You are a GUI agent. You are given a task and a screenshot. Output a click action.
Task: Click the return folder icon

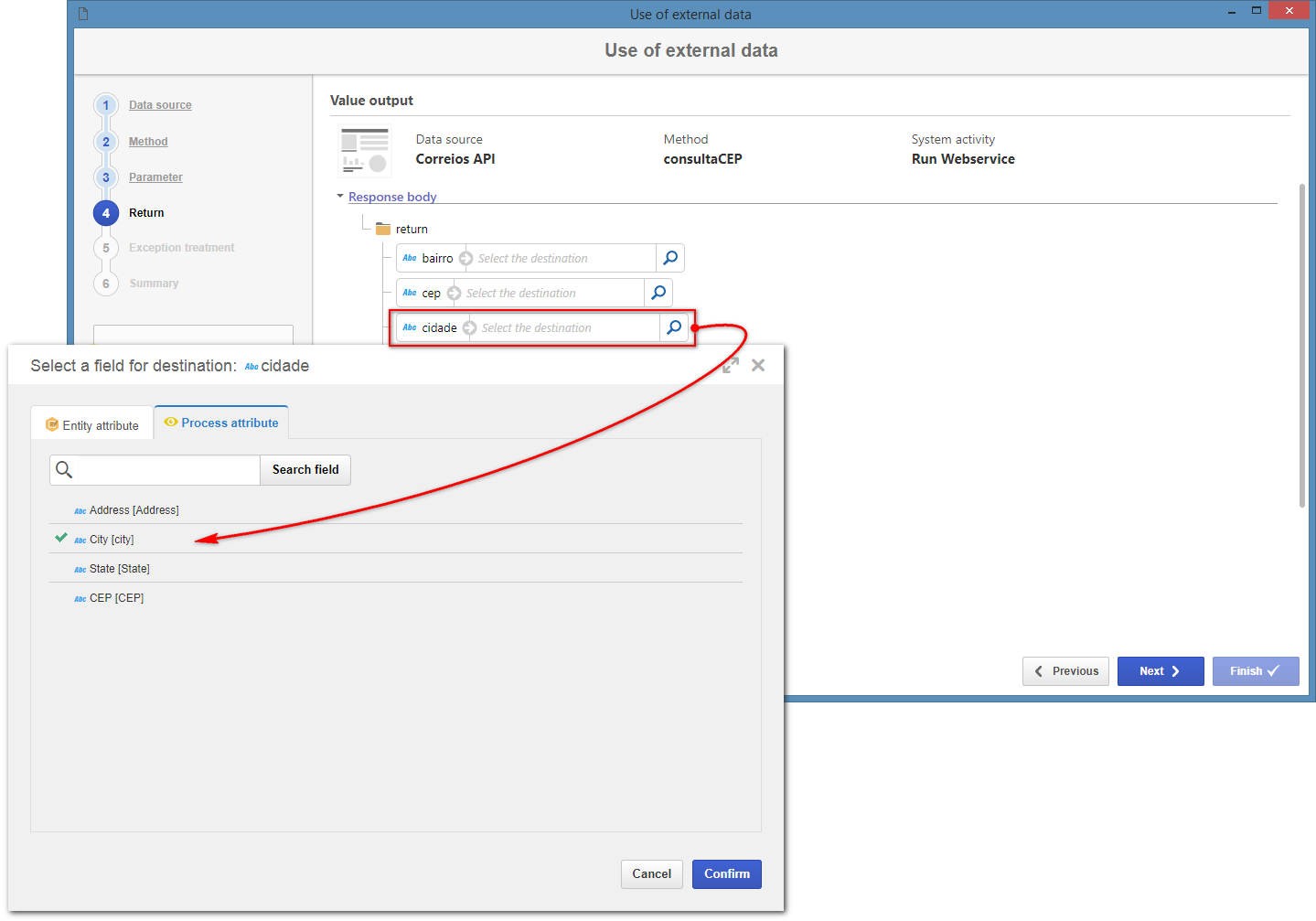(383, 229)
